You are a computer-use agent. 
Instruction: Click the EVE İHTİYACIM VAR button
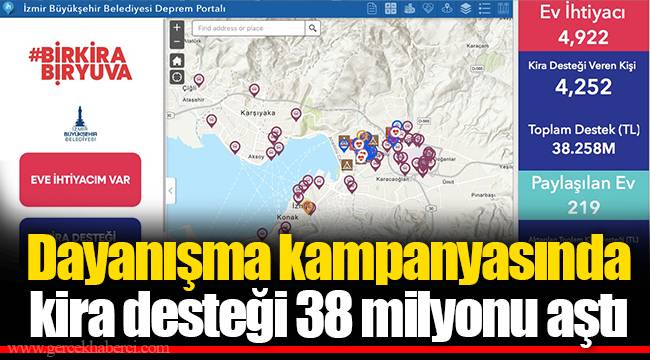(80, 180)
